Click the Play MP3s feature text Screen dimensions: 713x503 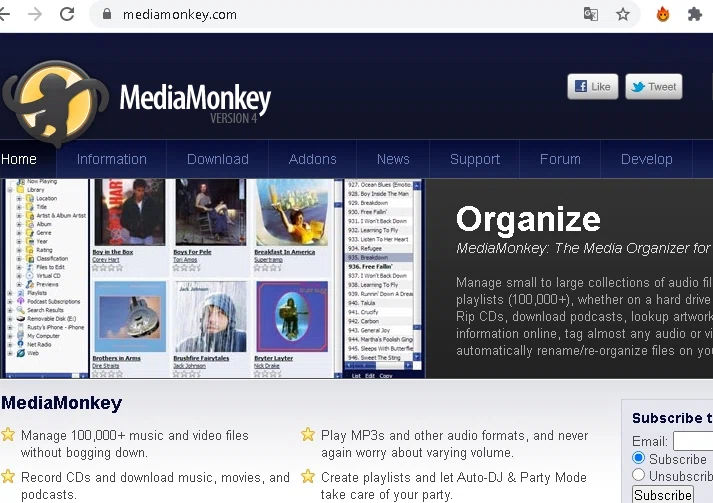click(454, 444)
